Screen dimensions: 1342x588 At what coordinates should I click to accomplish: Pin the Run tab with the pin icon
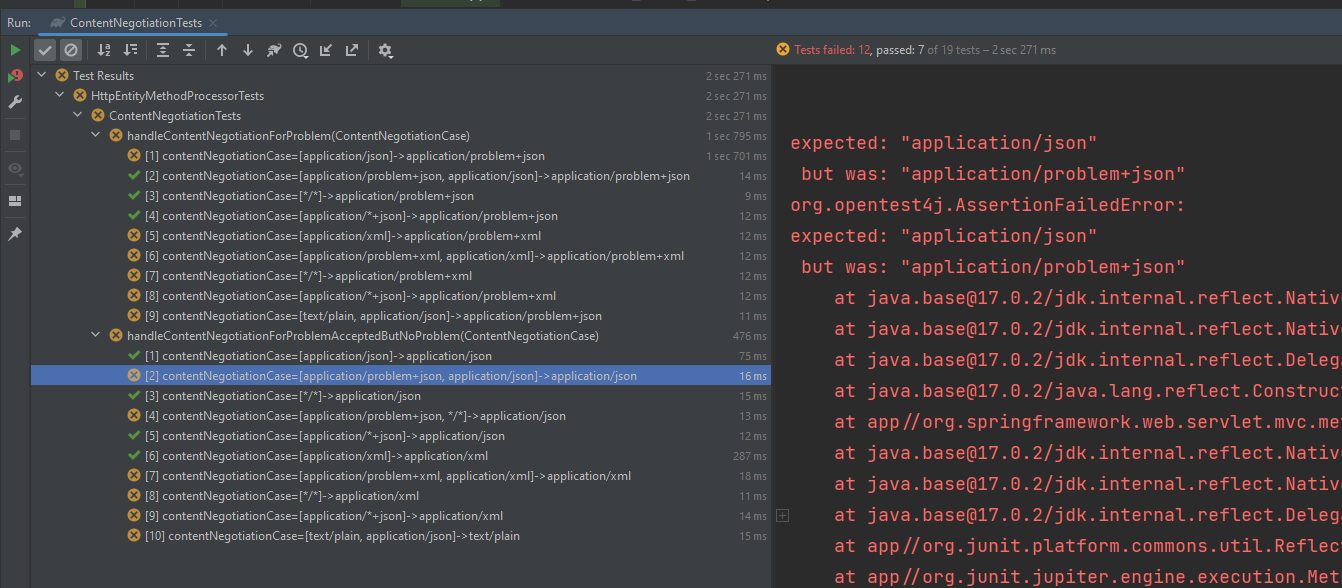(15, 233)
